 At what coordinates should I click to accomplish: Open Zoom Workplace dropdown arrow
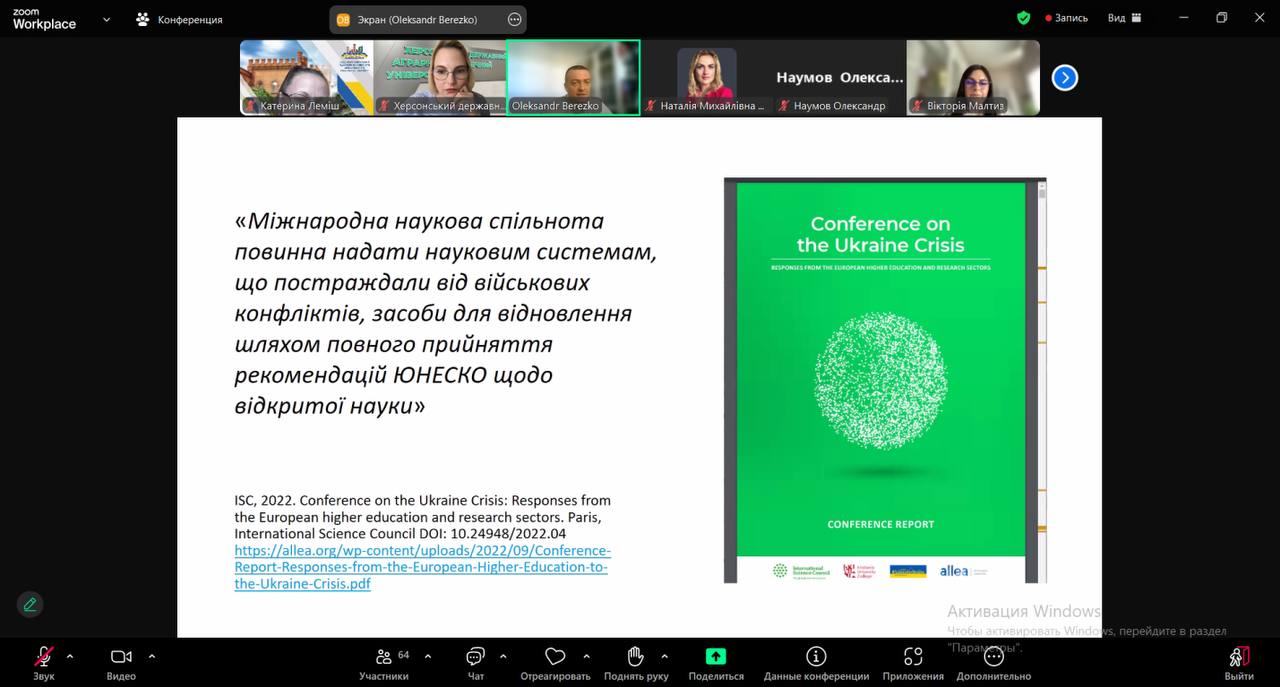coord(107,19)
